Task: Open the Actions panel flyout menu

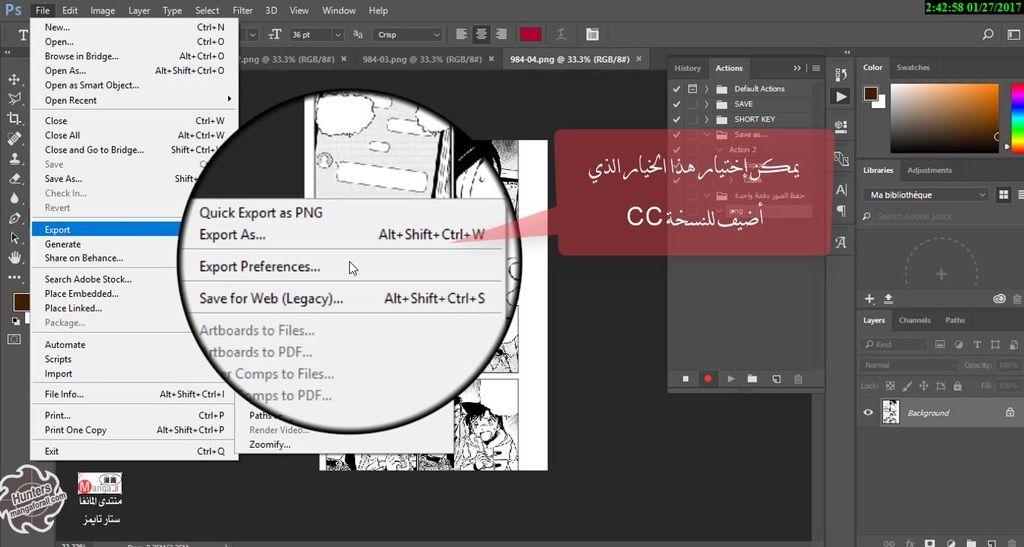Action: point(816,68)
